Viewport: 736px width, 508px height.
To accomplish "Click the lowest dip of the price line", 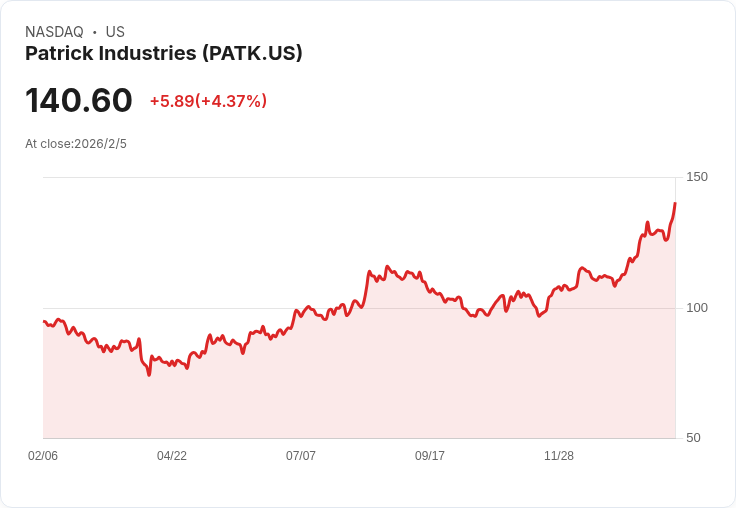I will coord(149,374).
